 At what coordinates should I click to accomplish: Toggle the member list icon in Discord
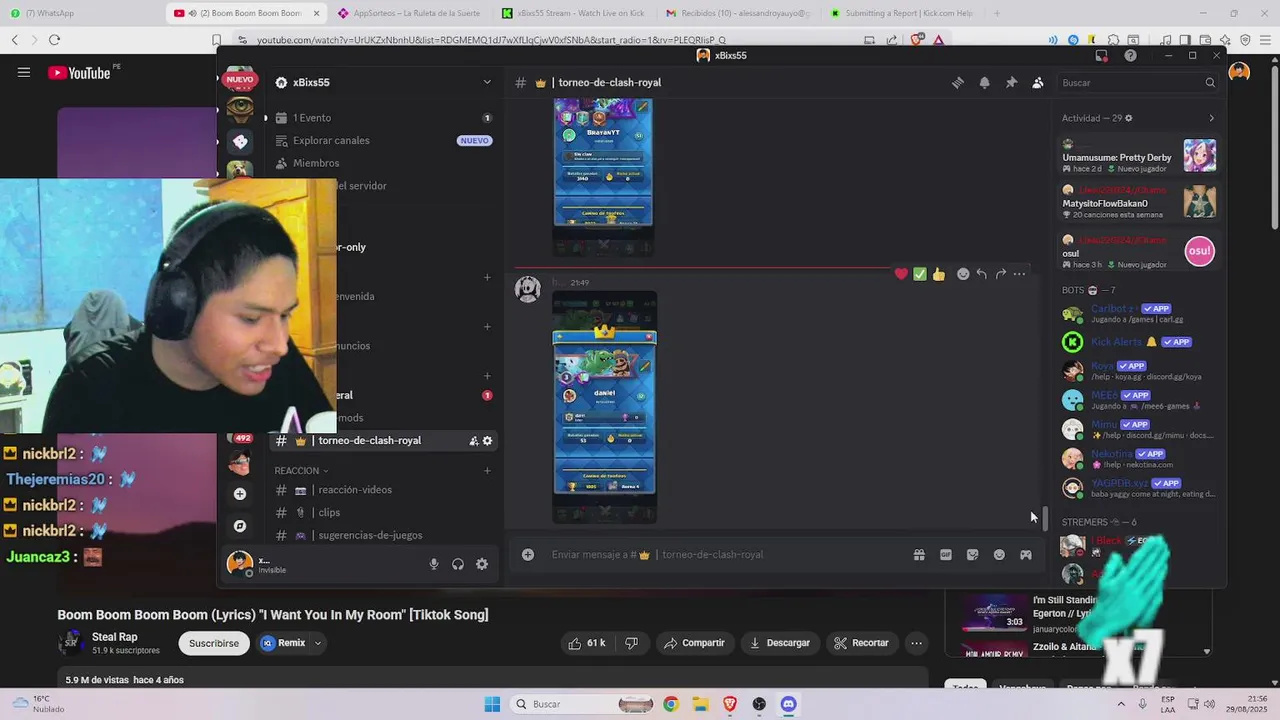click(1038, 83)
